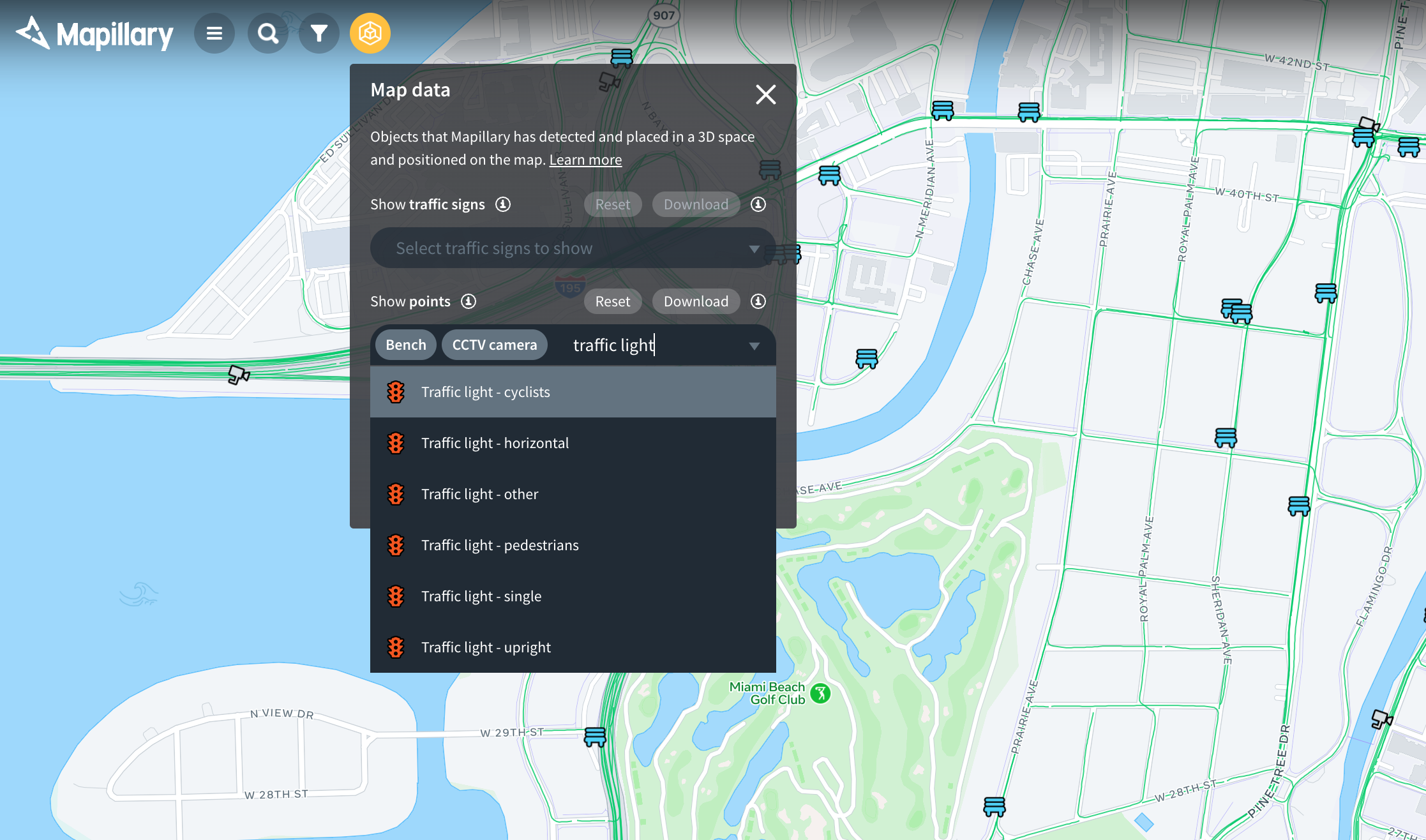Click the route 907 shield
Screen dimensions: 1426x840
pos(664,15)
